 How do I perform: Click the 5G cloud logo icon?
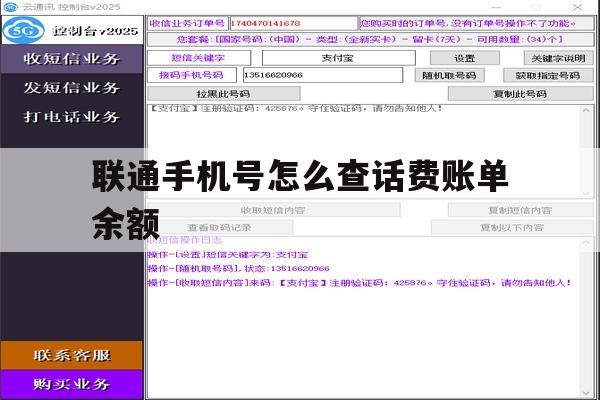click(24, 30)
